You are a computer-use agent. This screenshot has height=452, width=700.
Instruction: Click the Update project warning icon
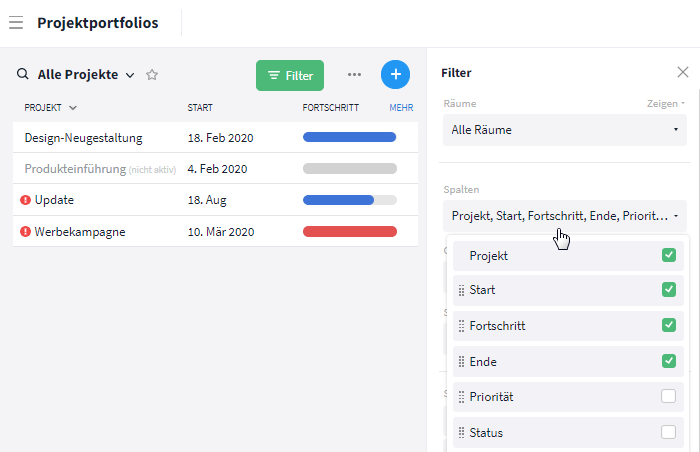(x=25, y=200)
